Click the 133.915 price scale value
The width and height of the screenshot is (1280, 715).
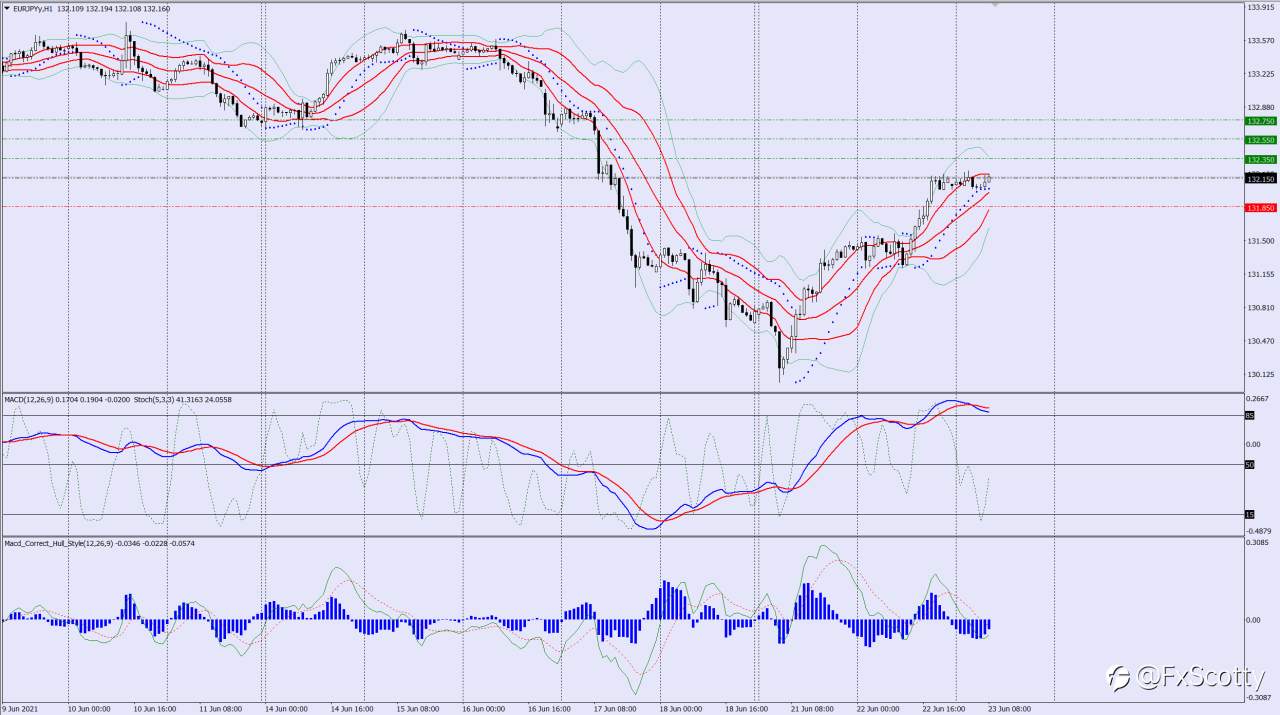(1261, 7)
